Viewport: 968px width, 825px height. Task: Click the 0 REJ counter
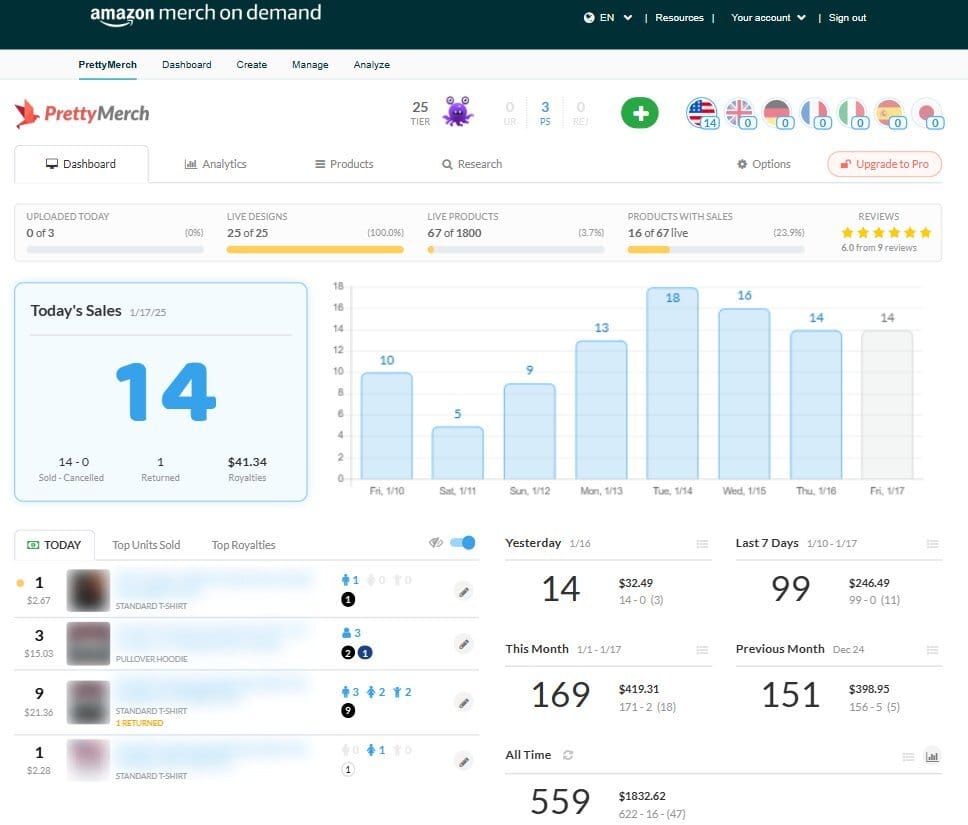pos(580,113)
